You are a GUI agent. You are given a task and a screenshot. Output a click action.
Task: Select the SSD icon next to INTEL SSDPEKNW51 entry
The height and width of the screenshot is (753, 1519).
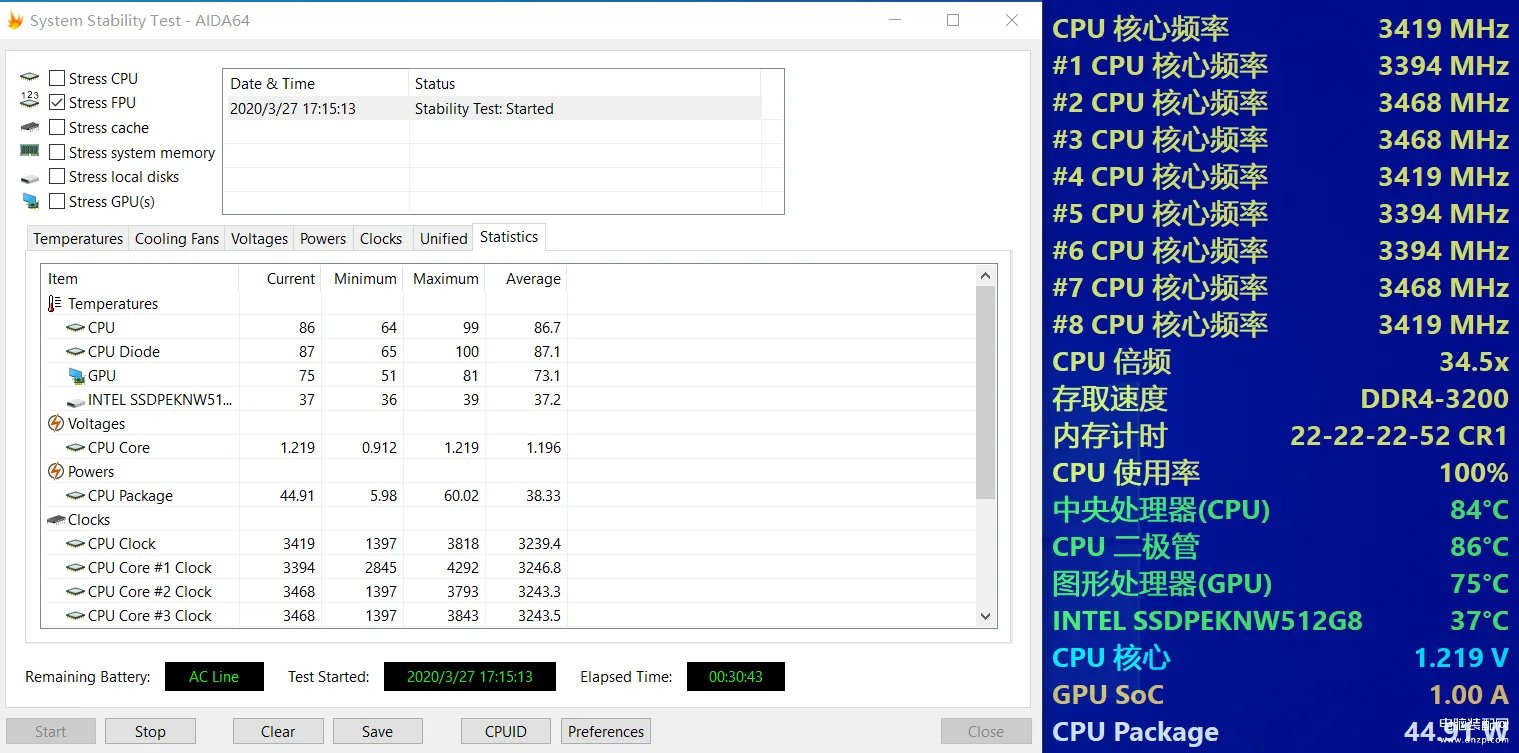[x=76, y=399]
